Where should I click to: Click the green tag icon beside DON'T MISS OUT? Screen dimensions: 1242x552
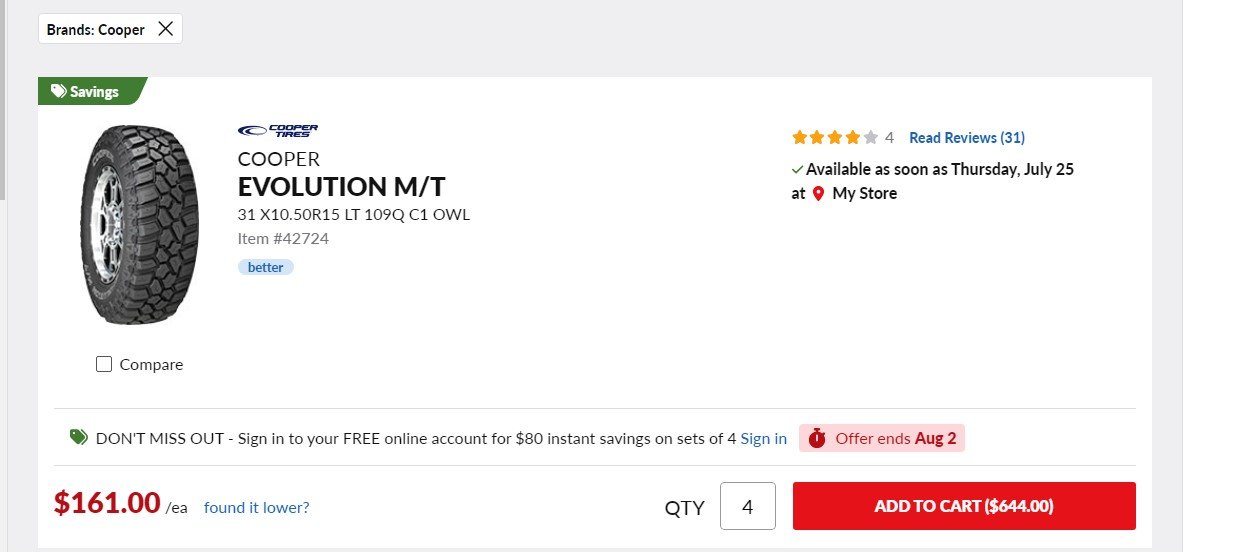pyautogui.click(x=78, y=437)
